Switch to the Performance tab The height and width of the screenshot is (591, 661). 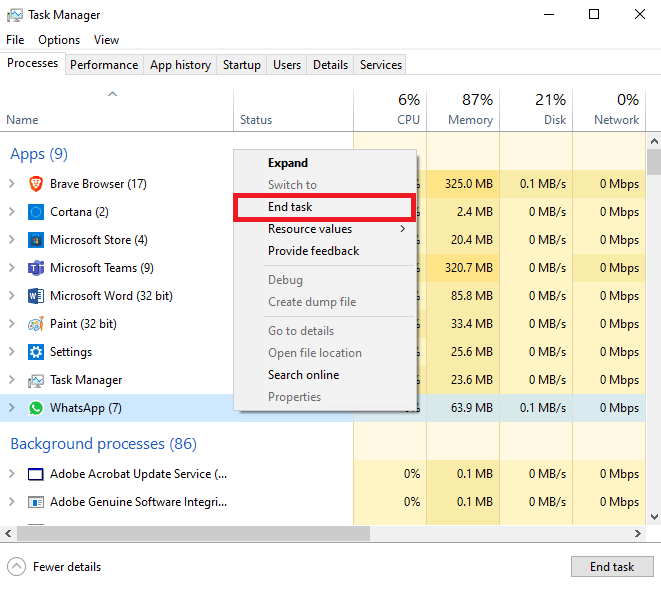104,65
